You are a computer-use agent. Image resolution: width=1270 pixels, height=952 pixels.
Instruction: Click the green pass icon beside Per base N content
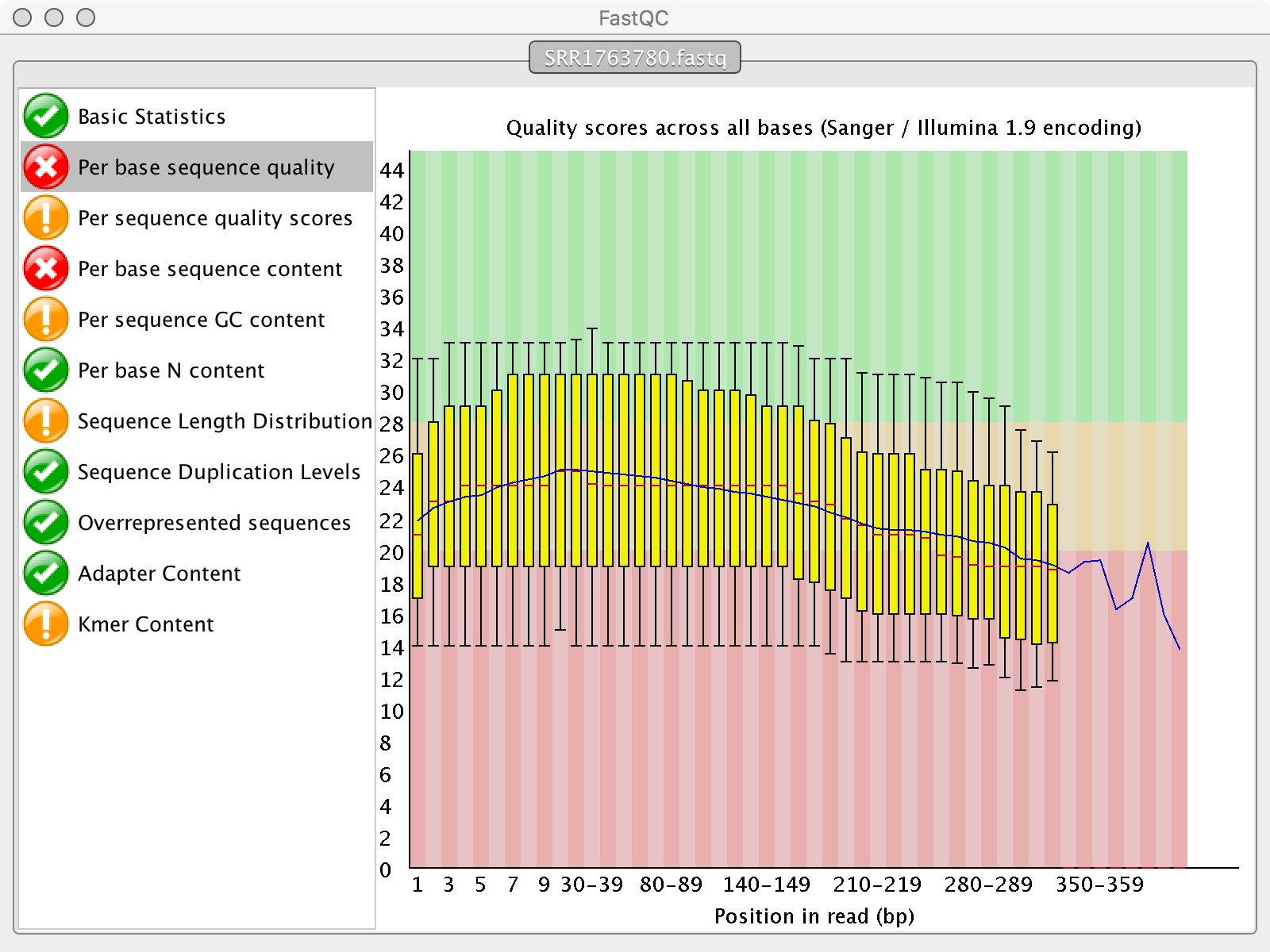[46, 370]
